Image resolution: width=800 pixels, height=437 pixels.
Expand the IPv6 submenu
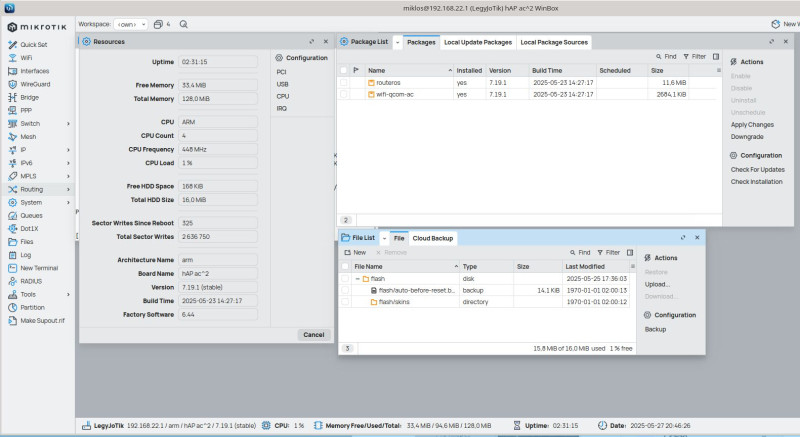point(68,163)
